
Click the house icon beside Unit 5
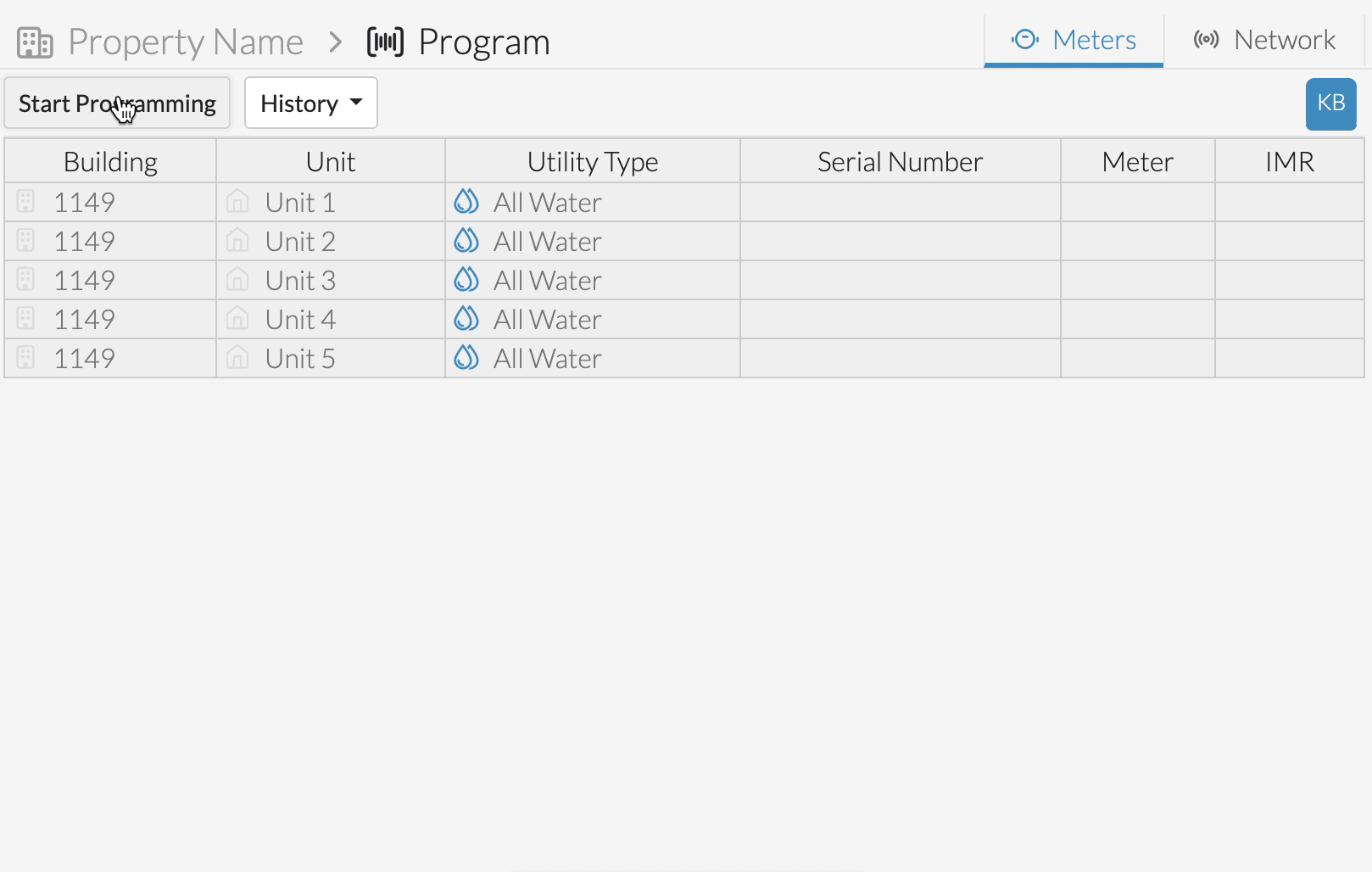point(237,358)
